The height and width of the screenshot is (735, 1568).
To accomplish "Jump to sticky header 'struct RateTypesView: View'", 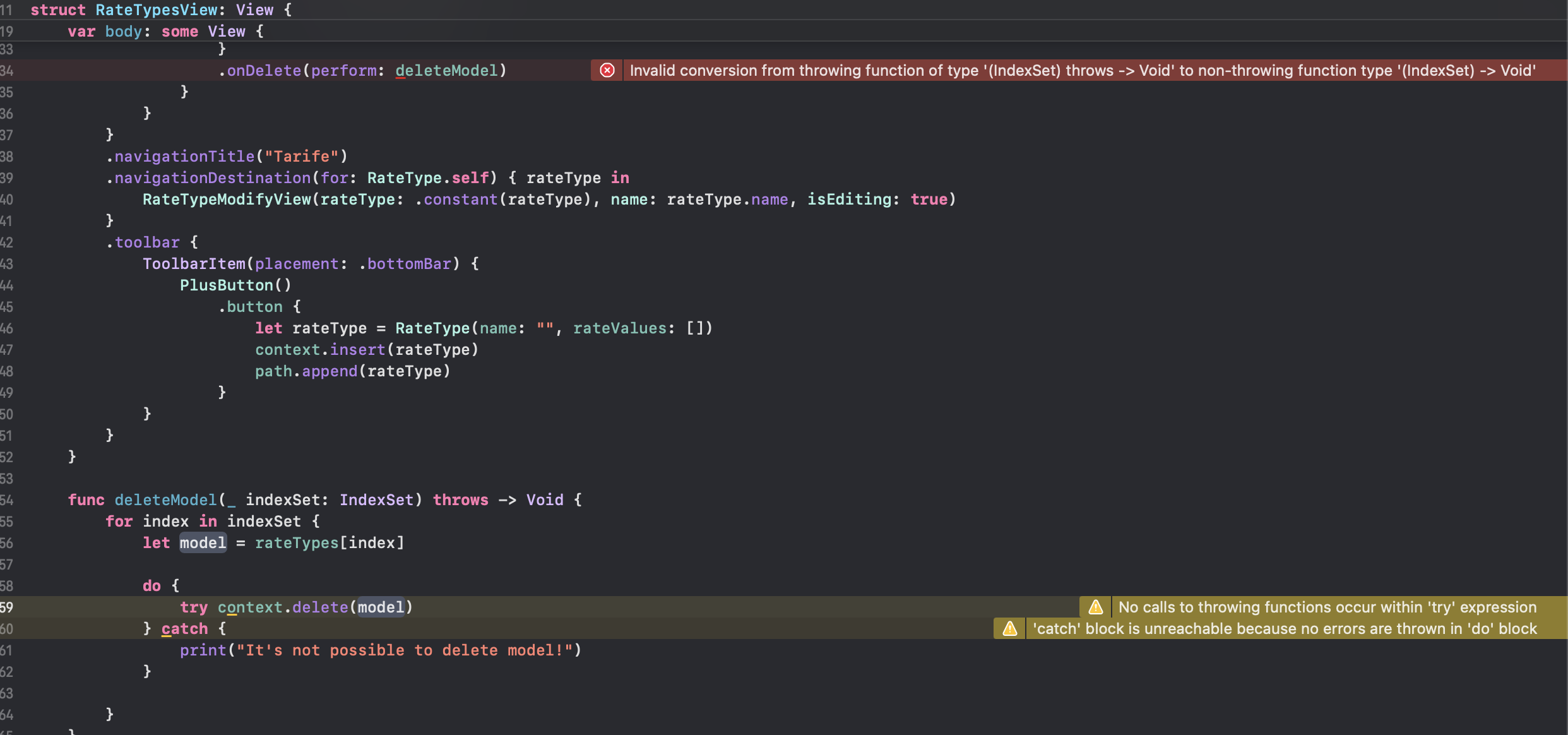I will pos(161,9).
